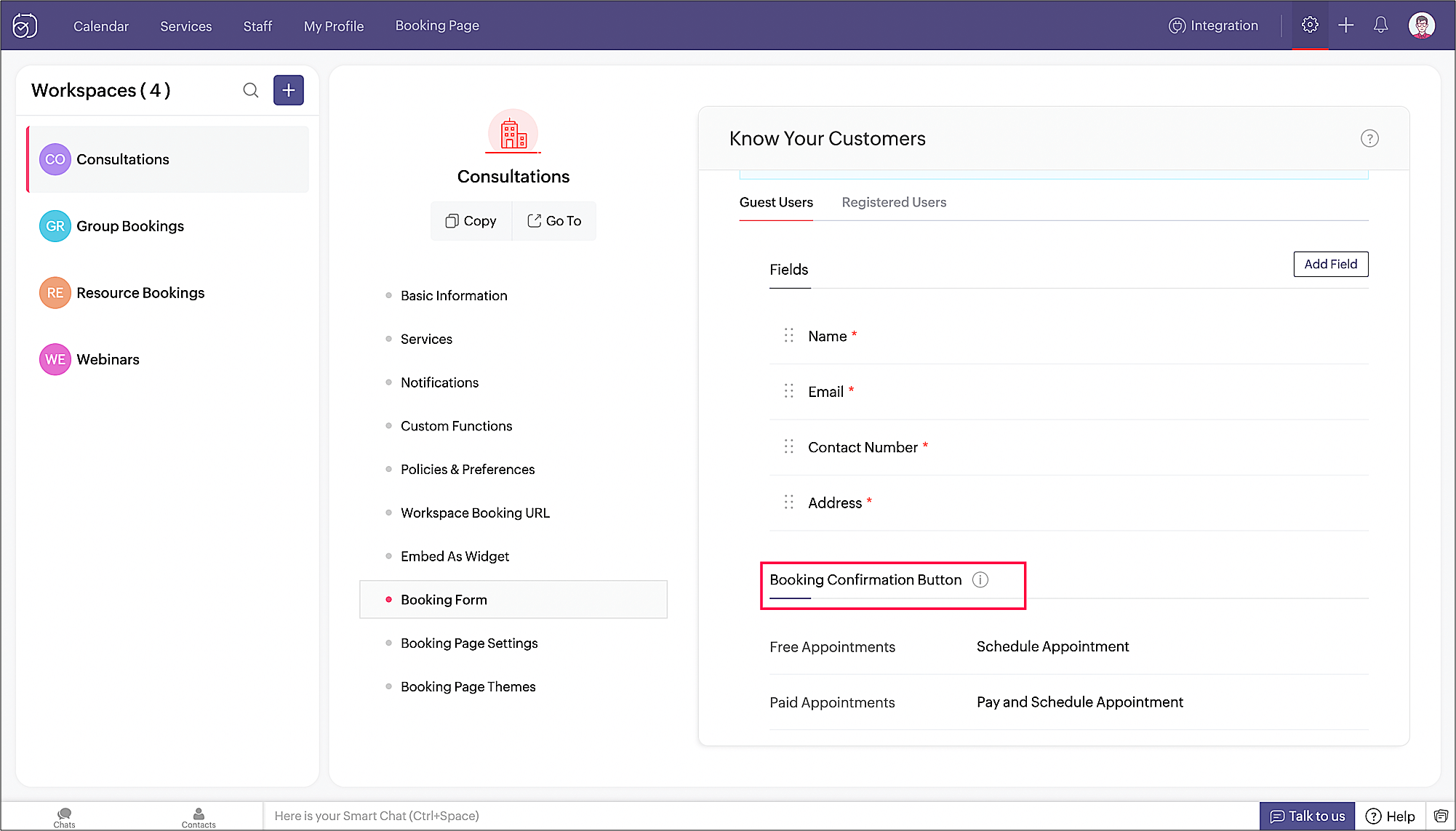Click the Know Your Customers help icon

coord(1369,138)
